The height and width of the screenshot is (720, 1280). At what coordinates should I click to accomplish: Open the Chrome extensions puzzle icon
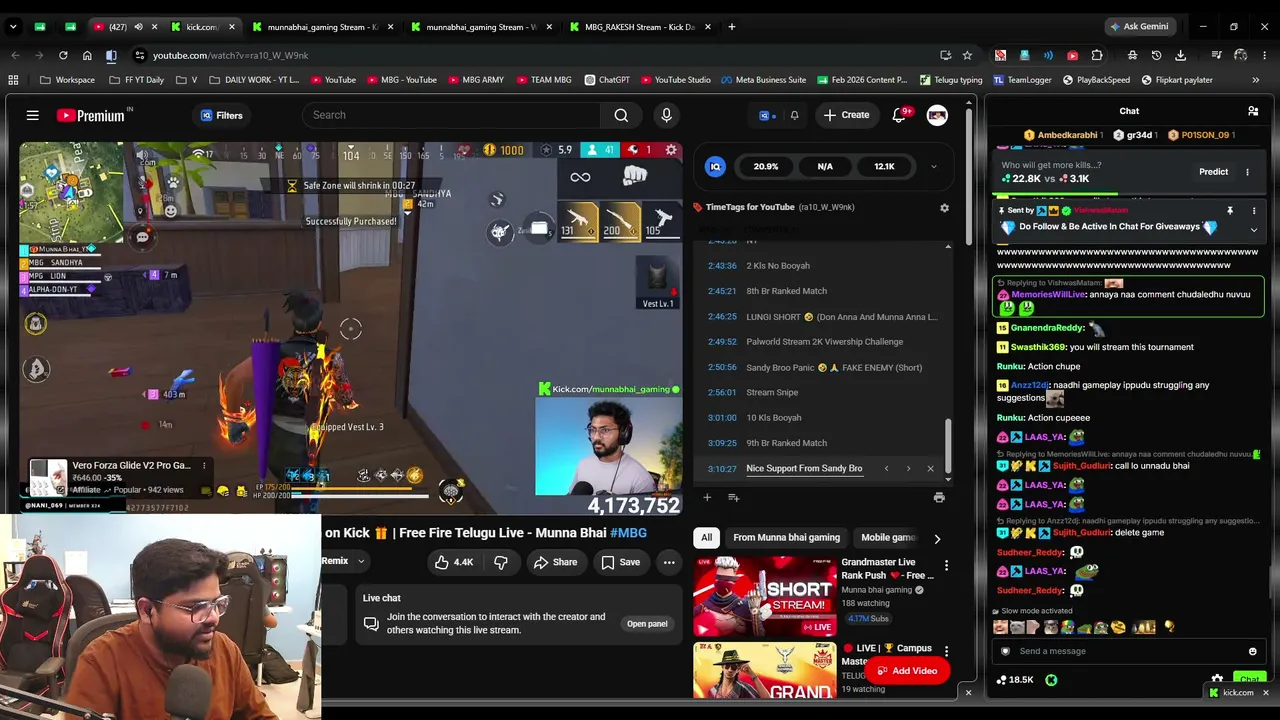[1097, 56]
